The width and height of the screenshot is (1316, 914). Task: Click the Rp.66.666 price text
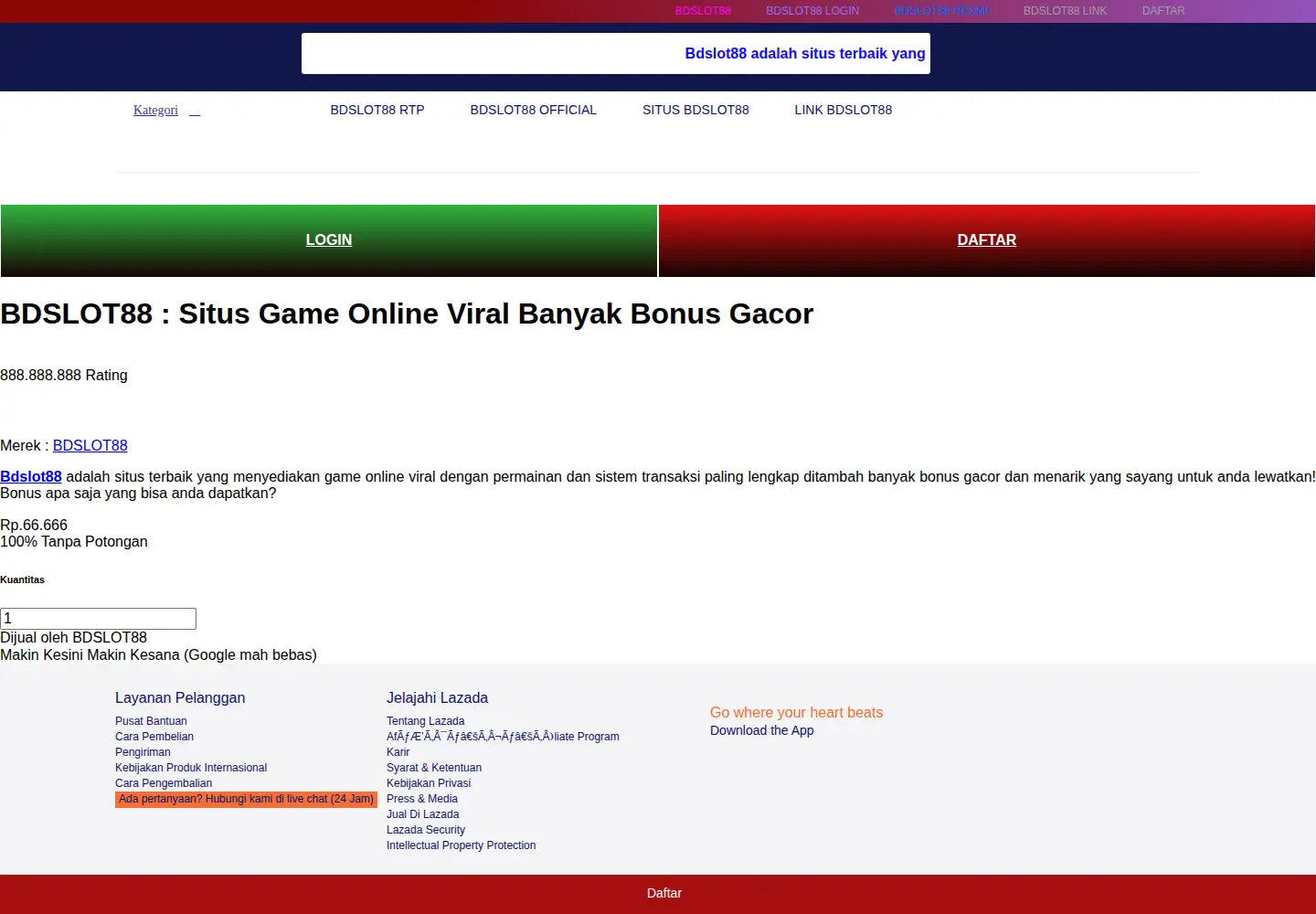coord(34,525)
